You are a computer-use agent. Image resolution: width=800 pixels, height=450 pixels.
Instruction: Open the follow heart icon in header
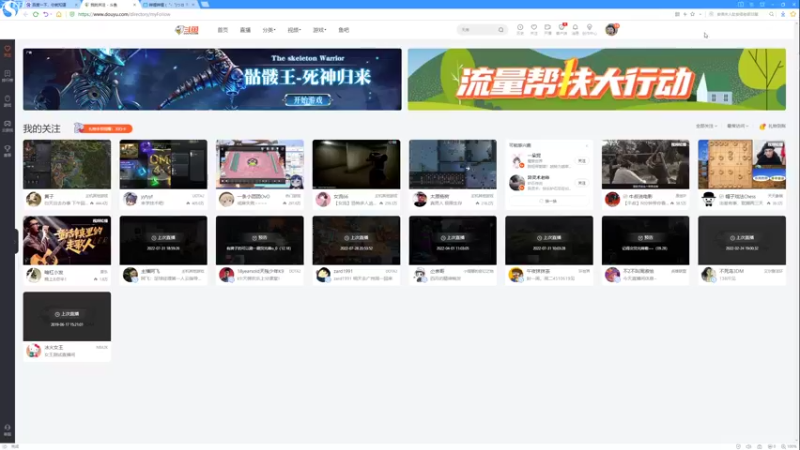tap(534, 29)
